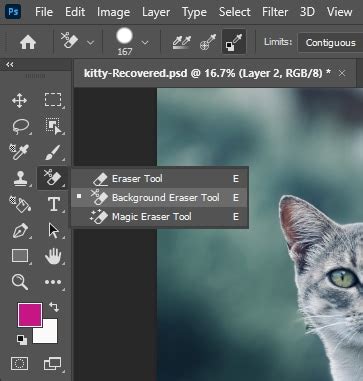Viewport: 363px width, 381px height.
Task: Change screen mode button
Action: (x=53, y=364)
